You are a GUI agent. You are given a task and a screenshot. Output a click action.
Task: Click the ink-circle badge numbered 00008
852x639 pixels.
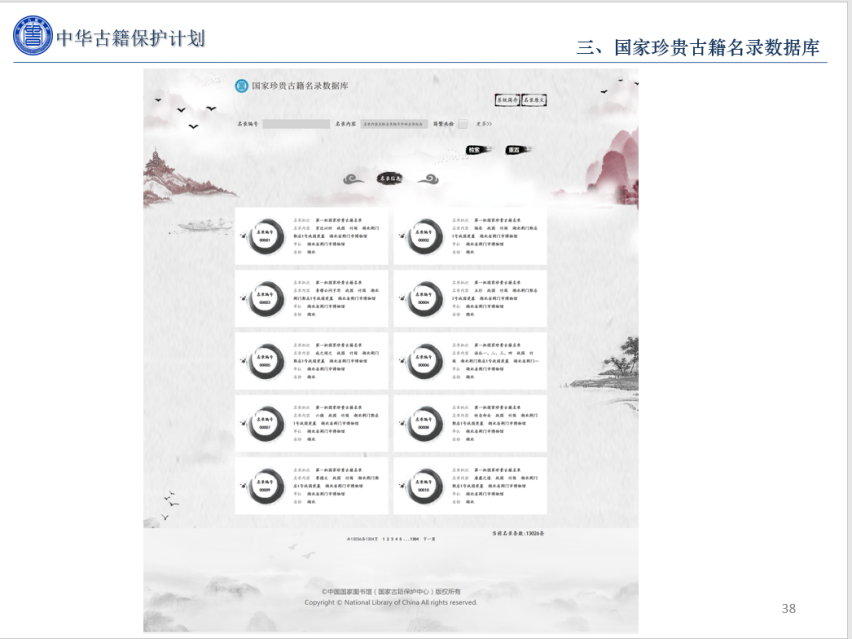[424, 423]
